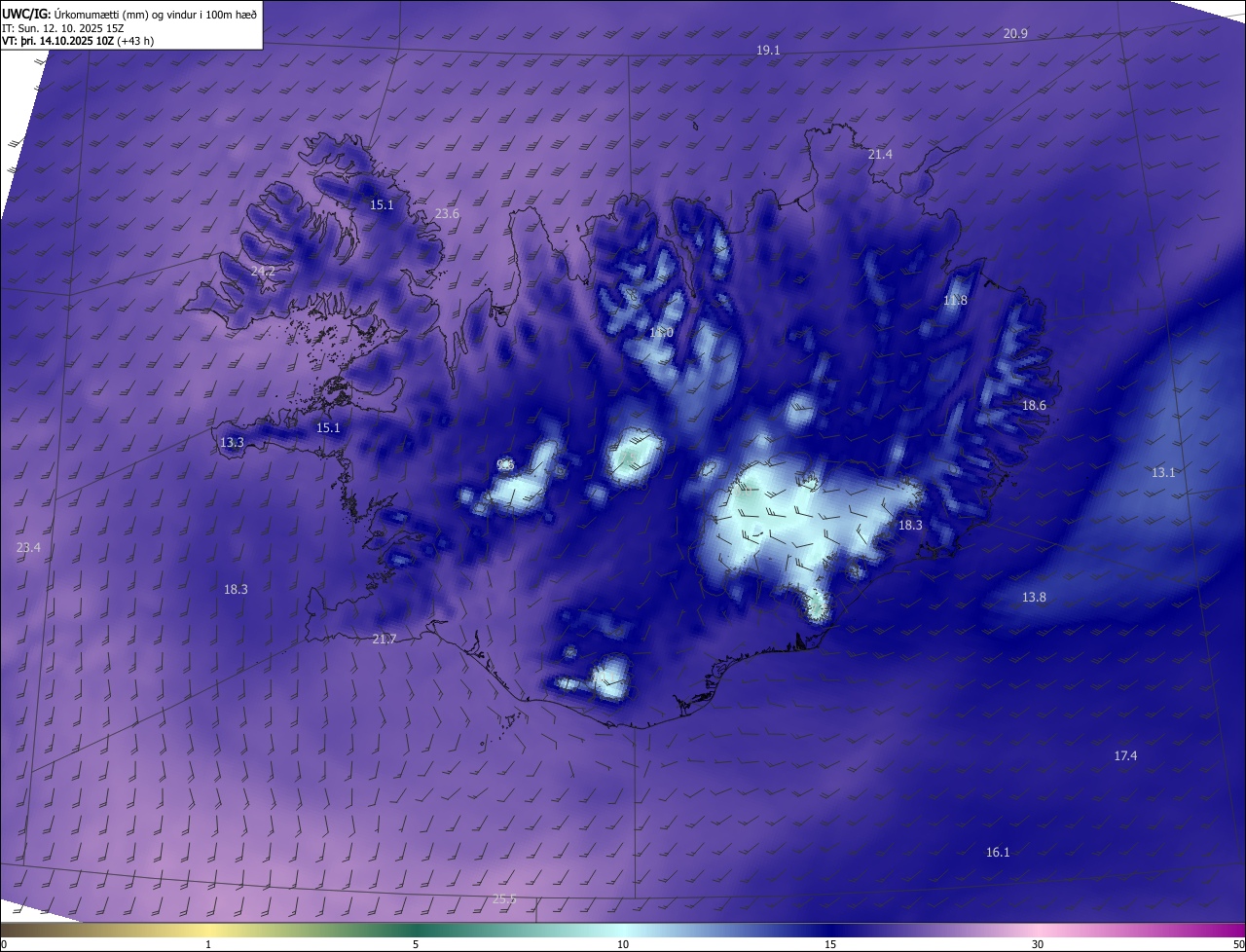Select the 13.1 value label

(x=1163, y=472)
